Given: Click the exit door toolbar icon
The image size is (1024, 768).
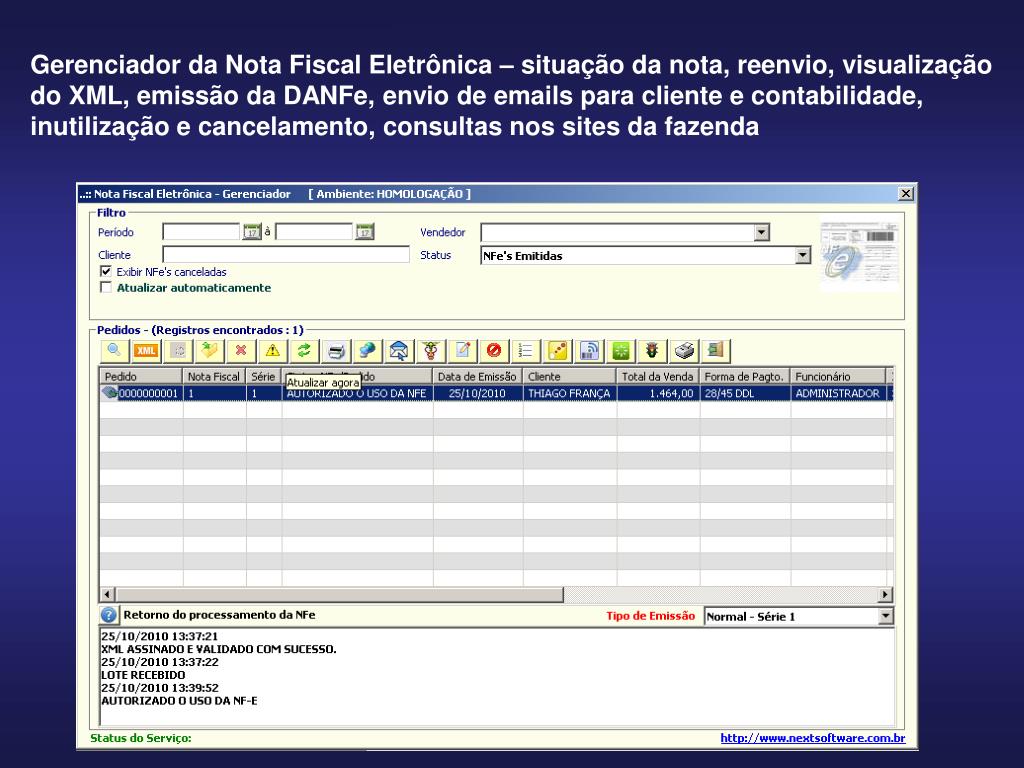Looking at the screenshot, I should tap(716, 351).
